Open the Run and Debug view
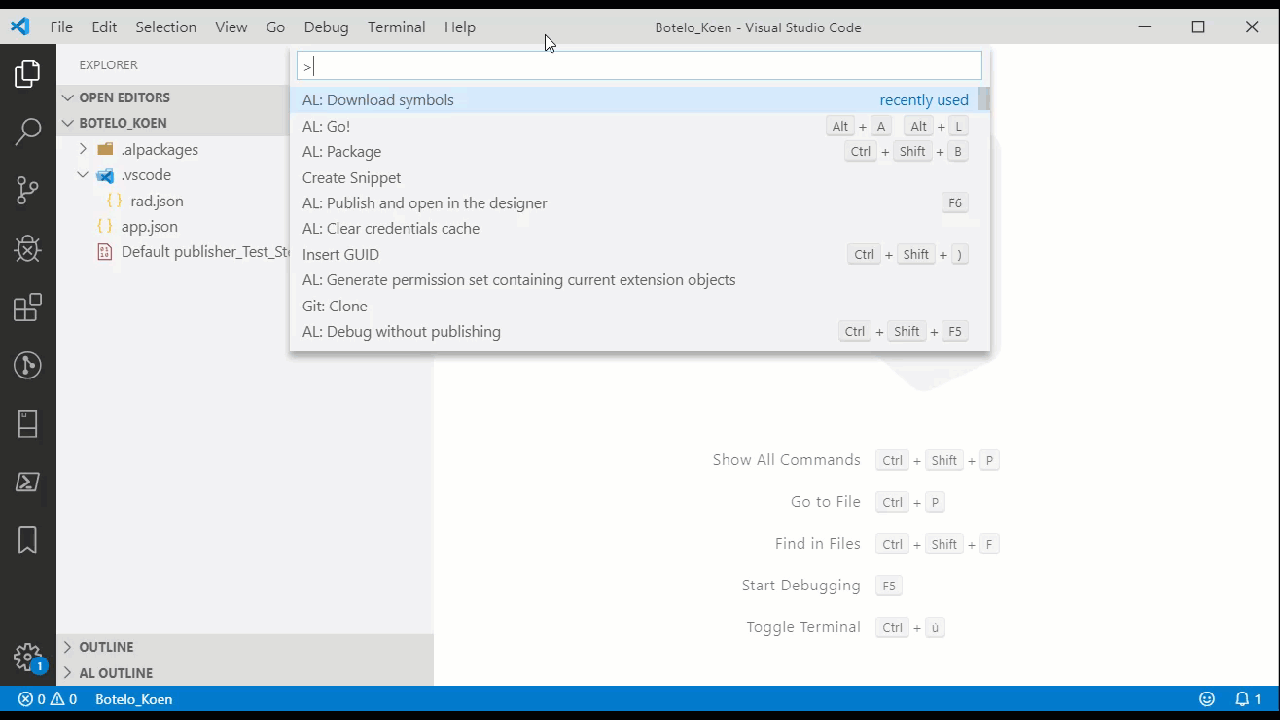 point(26,248)
